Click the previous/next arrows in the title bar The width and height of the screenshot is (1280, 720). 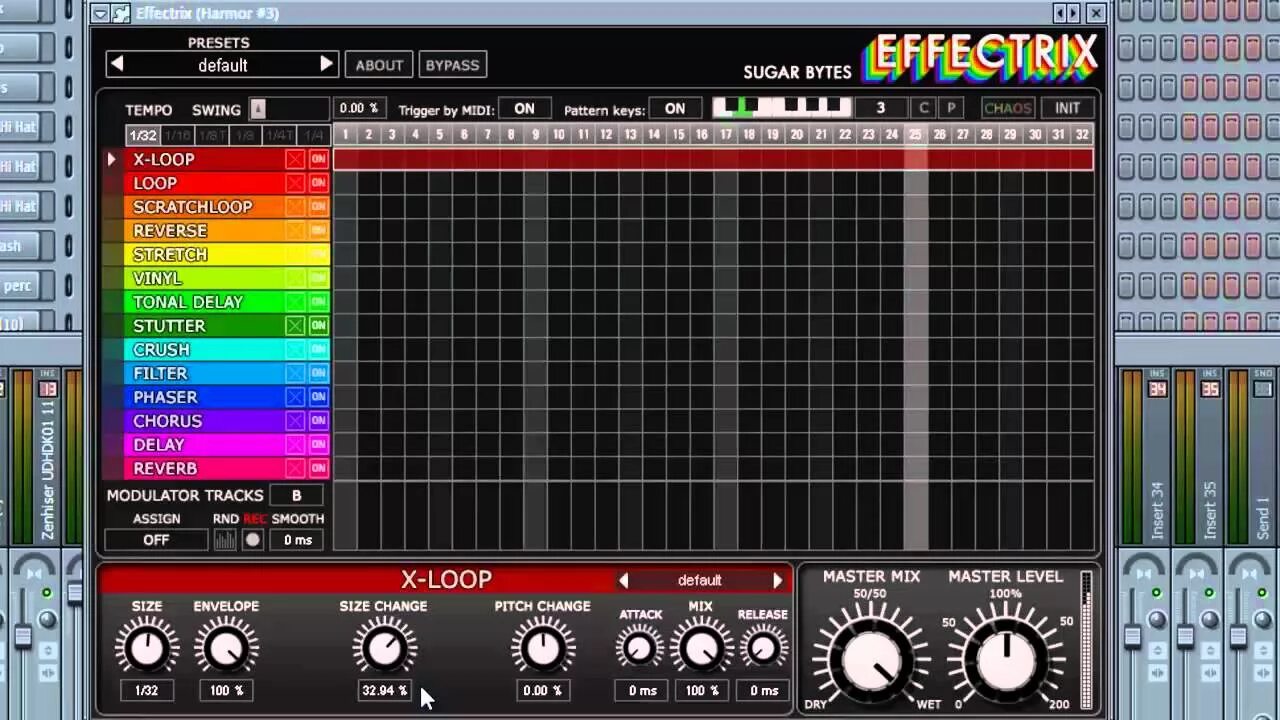click(x=1067, y=13)
